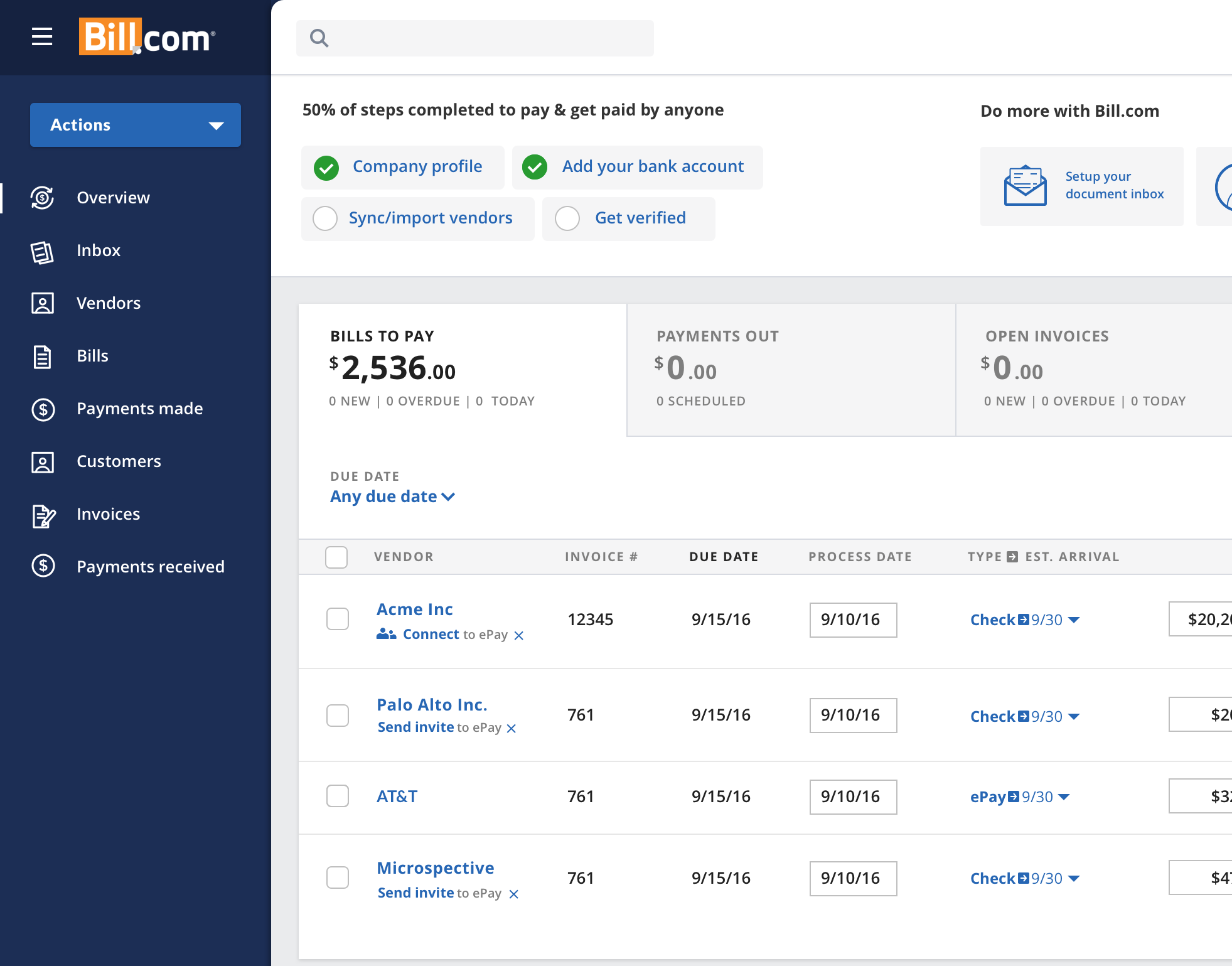Open Inbox from the sidebar
This screenshot has height=966, width=1232.
(x=99, y=250)
